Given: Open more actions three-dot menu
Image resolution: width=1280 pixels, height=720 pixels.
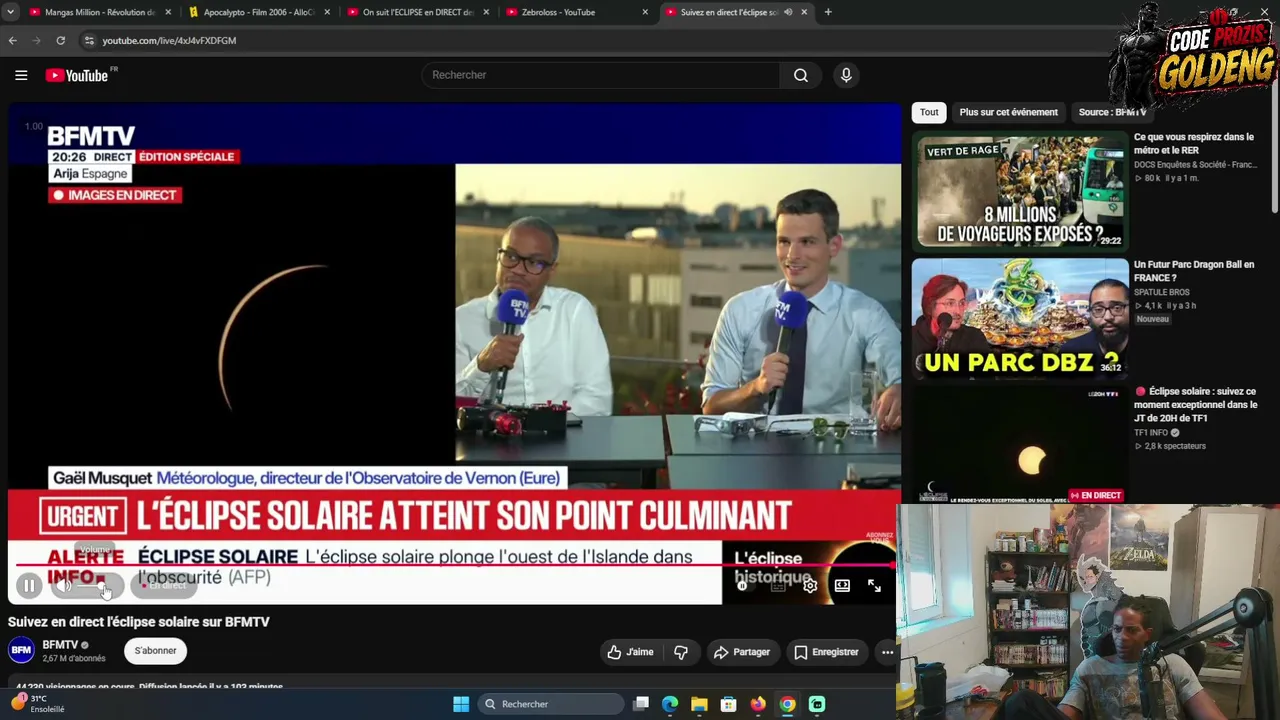Looking at the screenshot, I should [887, 652].
